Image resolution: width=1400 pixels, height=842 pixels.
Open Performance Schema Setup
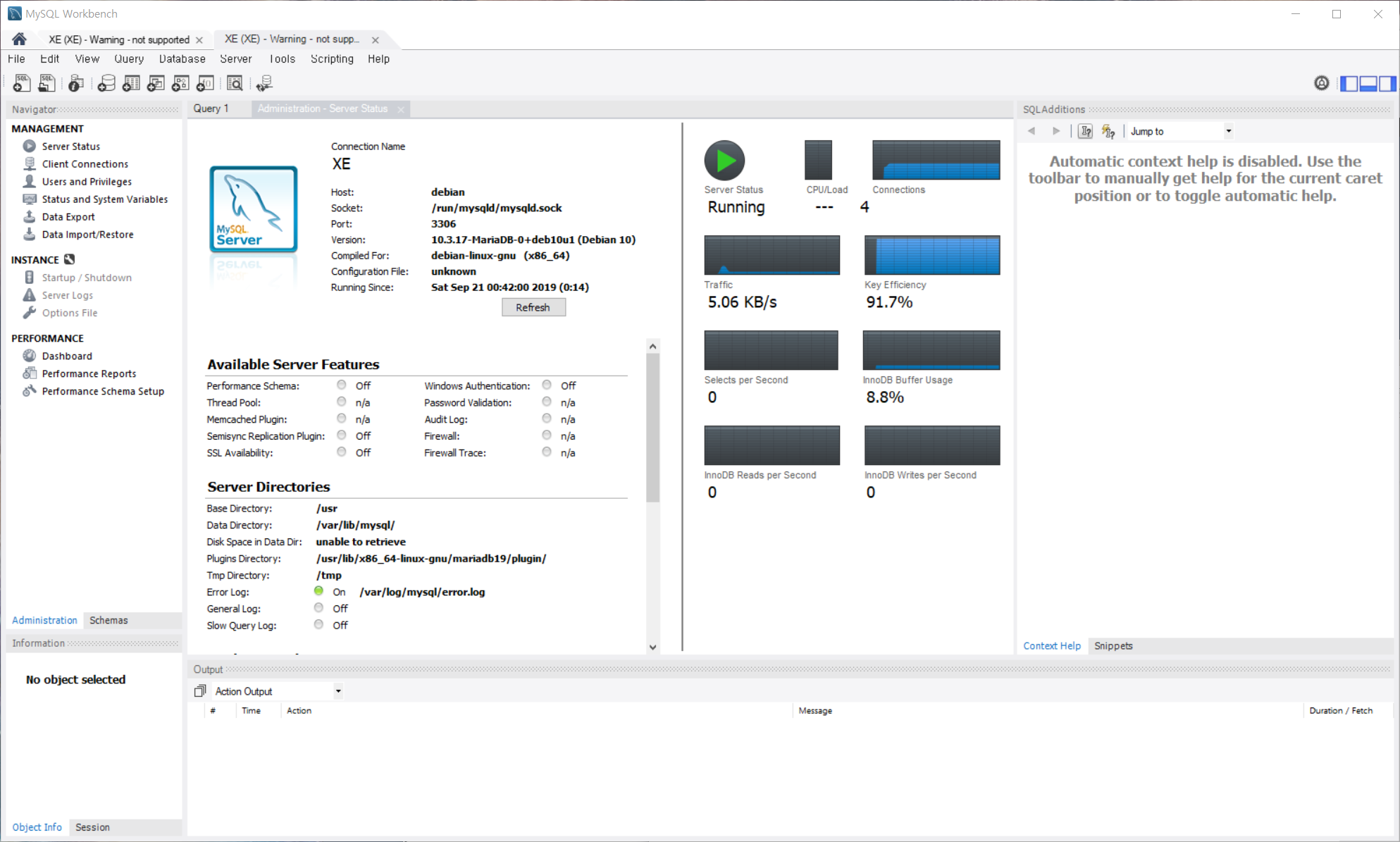point(102,391)
